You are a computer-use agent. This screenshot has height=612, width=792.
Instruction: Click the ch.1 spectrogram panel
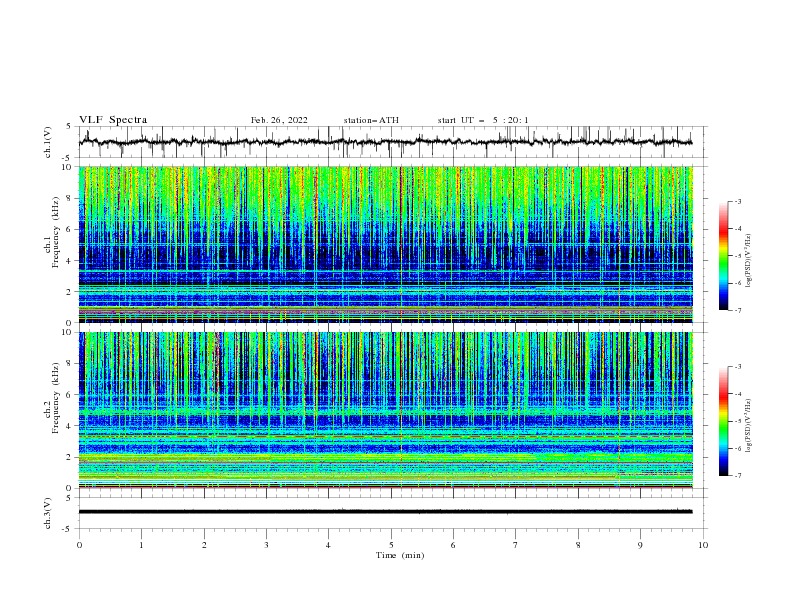pos(386,244)
